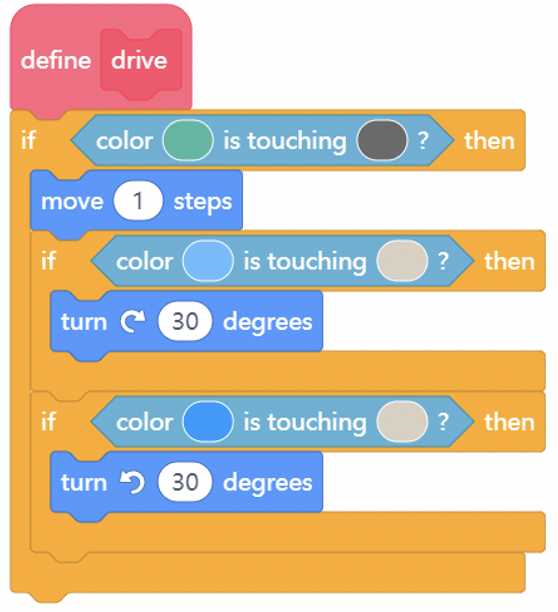Select the turn clockwise degrees block

tap(187, 323)
